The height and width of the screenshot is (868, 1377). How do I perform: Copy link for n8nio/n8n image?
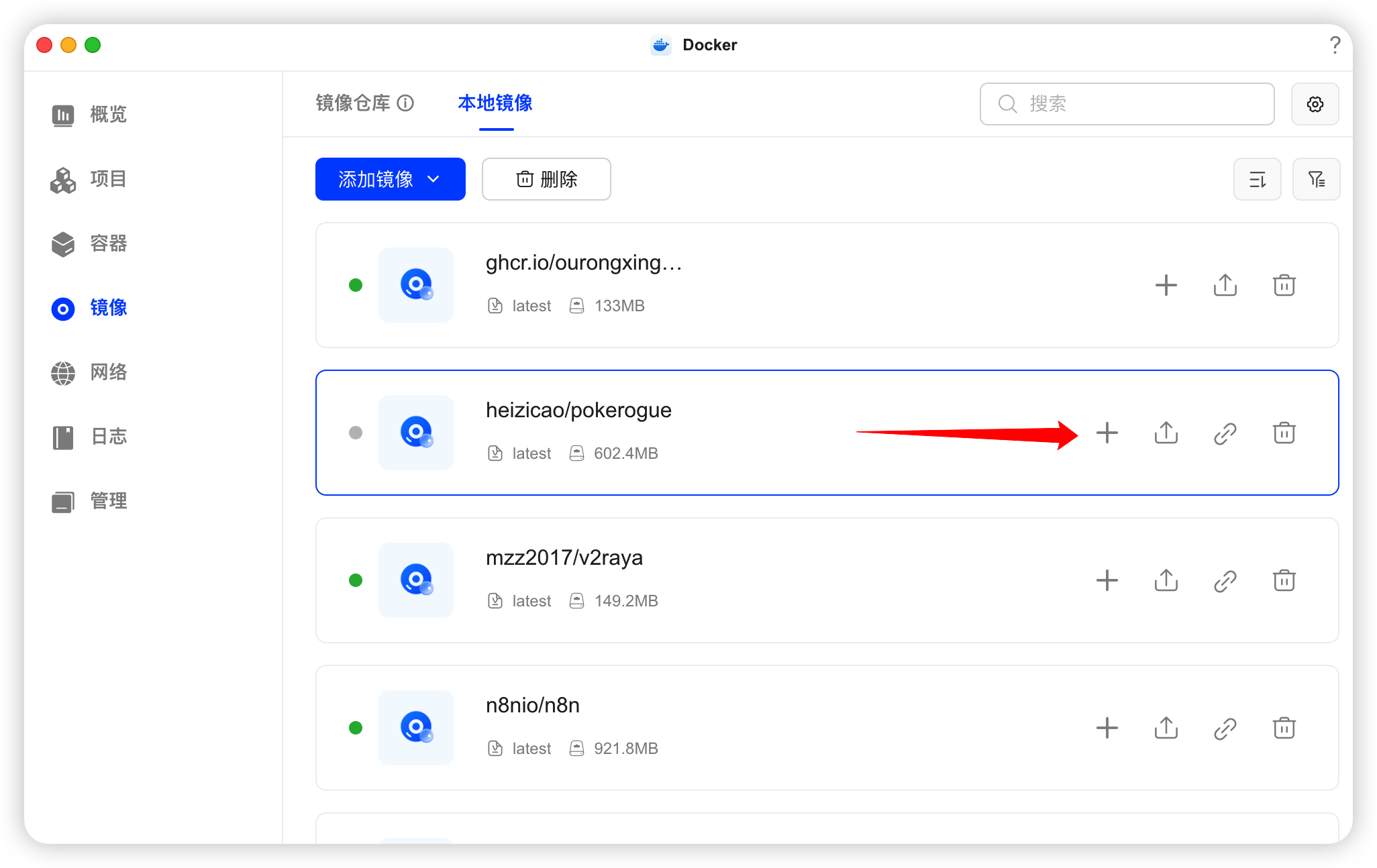point(1225,728)
